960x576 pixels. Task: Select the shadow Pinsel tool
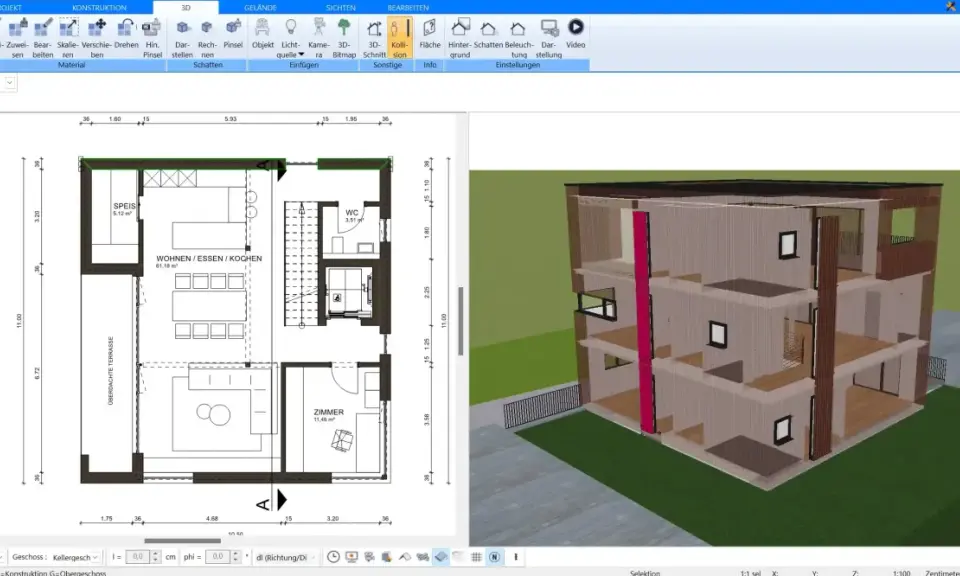(233, 34)
